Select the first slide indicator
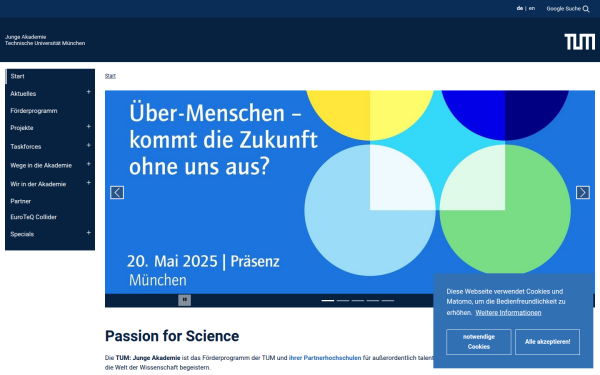 328,300
